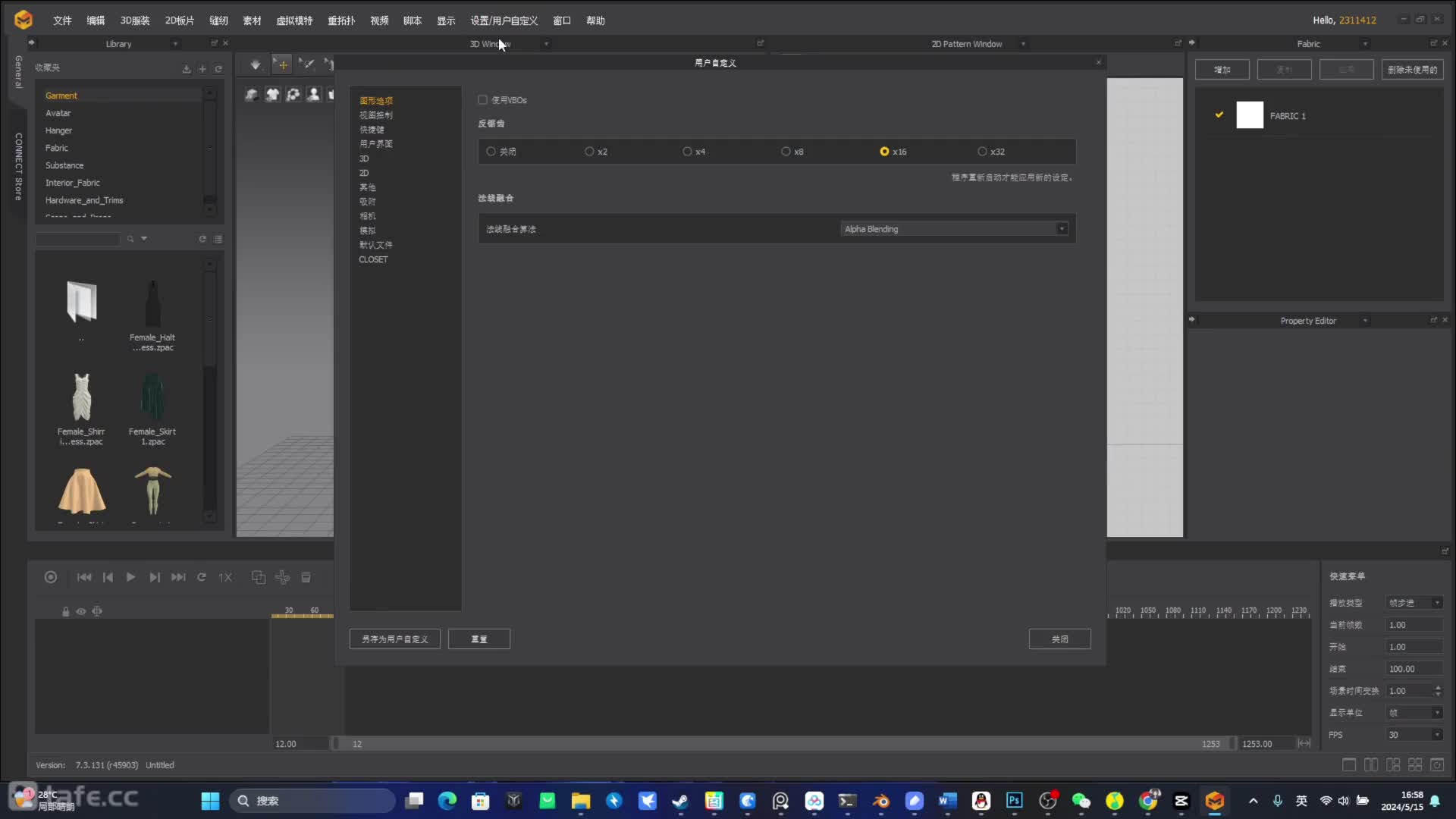The width and height of the screenshot is (1456, 819).
Task: Open the 设置/用户自定义 menu
Action: coord(504,20)
